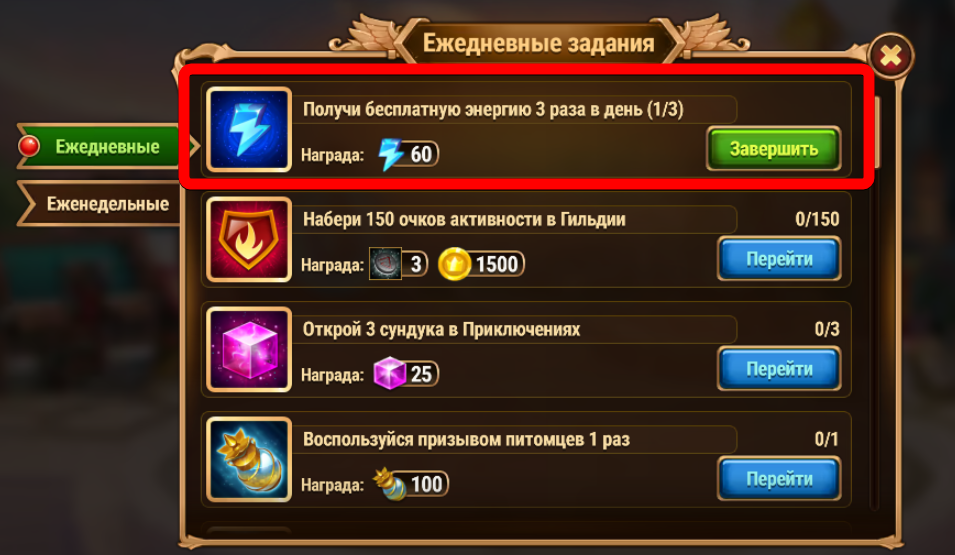
Task: Click the large pink cube quest icon
Action: click(248, 349)
